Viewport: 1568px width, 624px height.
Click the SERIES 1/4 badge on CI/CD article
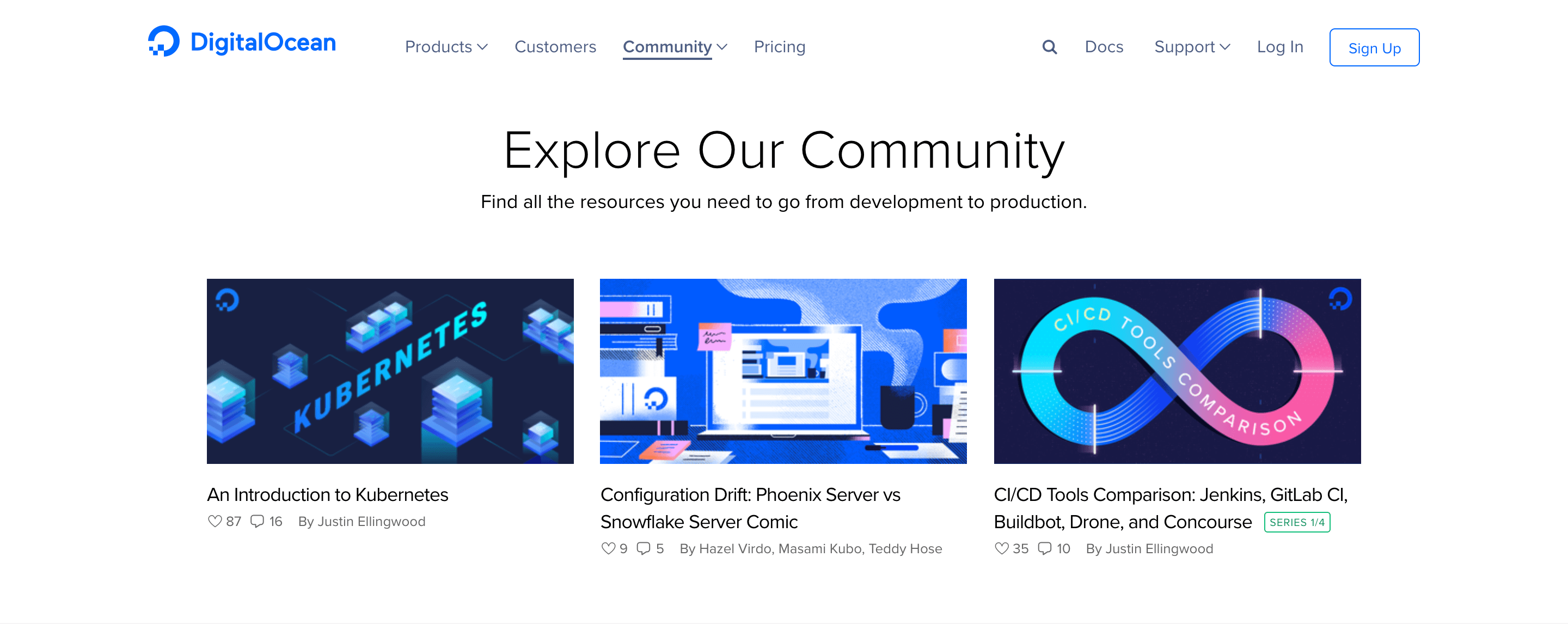click(x=1299, y=521)
